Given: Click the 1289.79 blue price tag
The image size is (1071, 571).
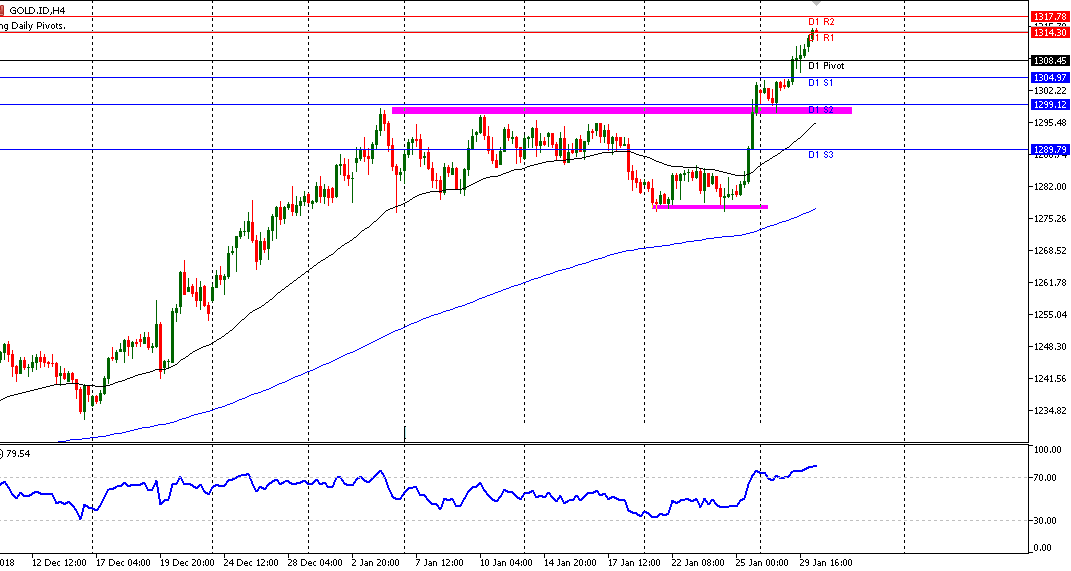Looking at the screenshot, I should point(1050,150).
